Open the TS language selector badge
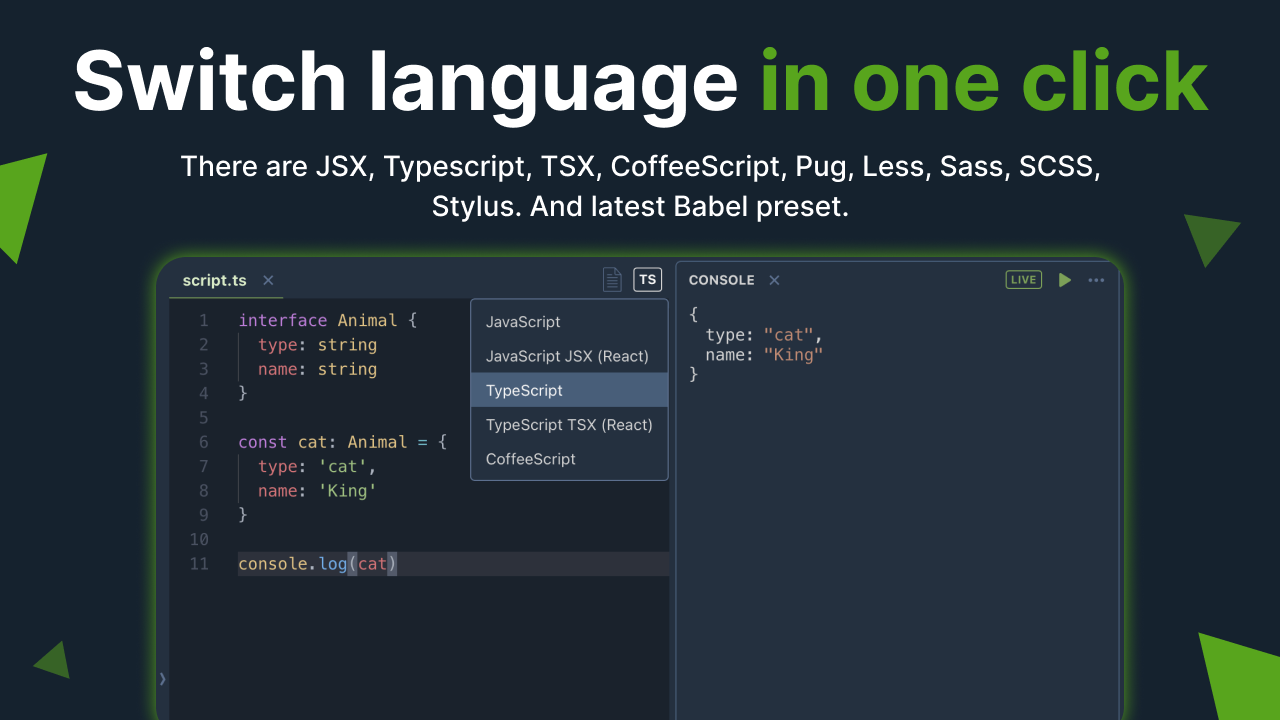Viewport: 1280px width, 720px height. click(647, 280)
